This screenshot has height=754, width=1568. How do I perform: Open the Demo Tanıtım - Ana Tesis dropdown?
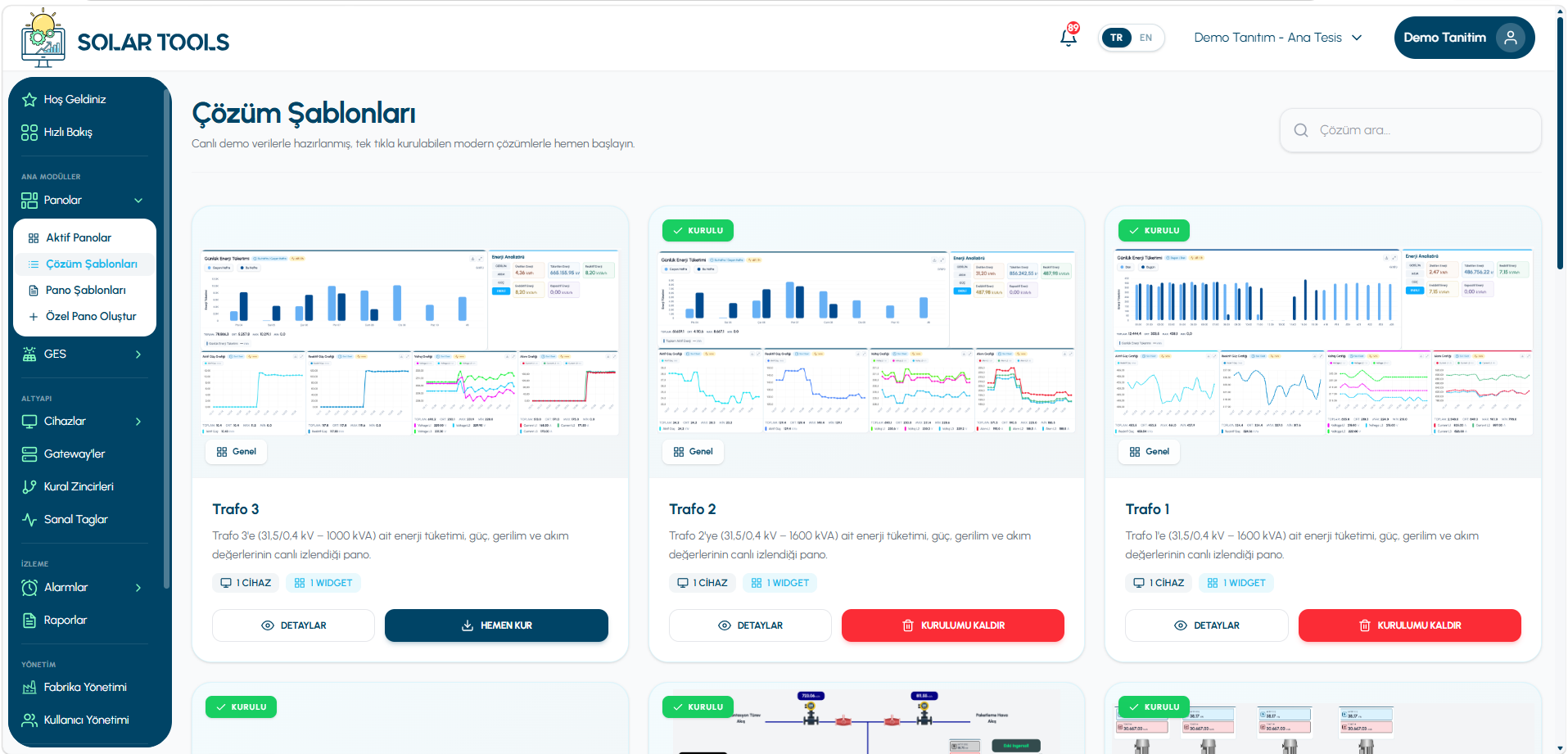pyautogui.click(x=1278, y=38)
